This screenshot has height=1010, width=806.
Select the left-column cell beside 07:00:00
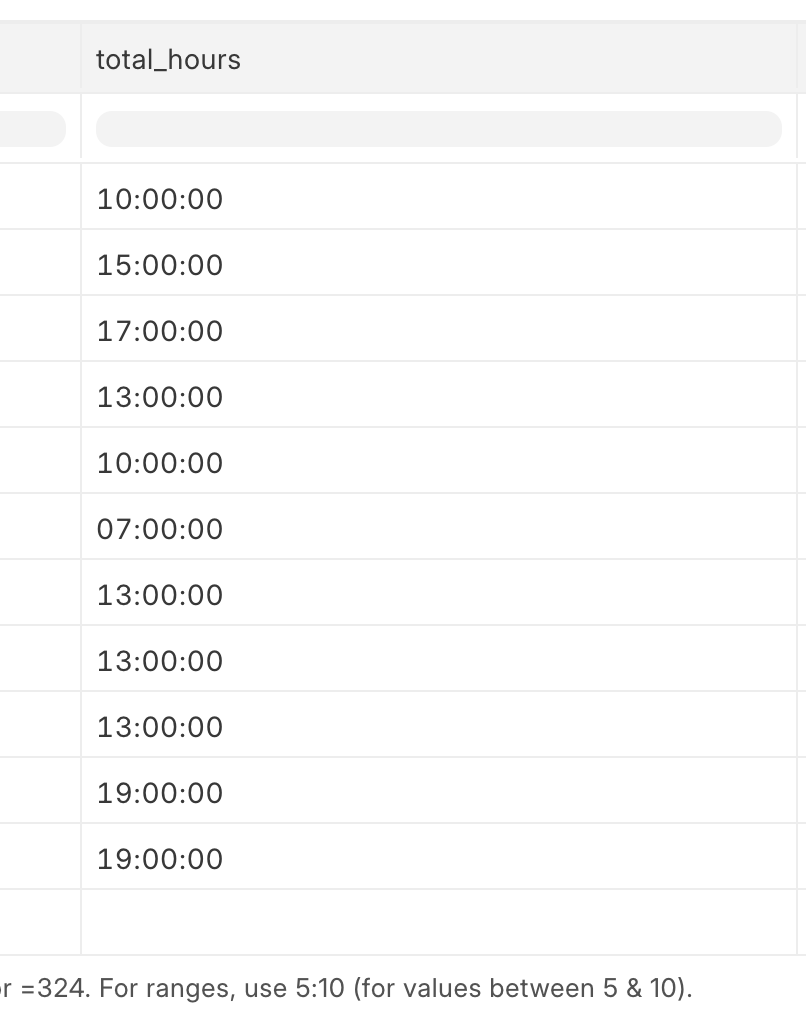(x=40, y=527)
